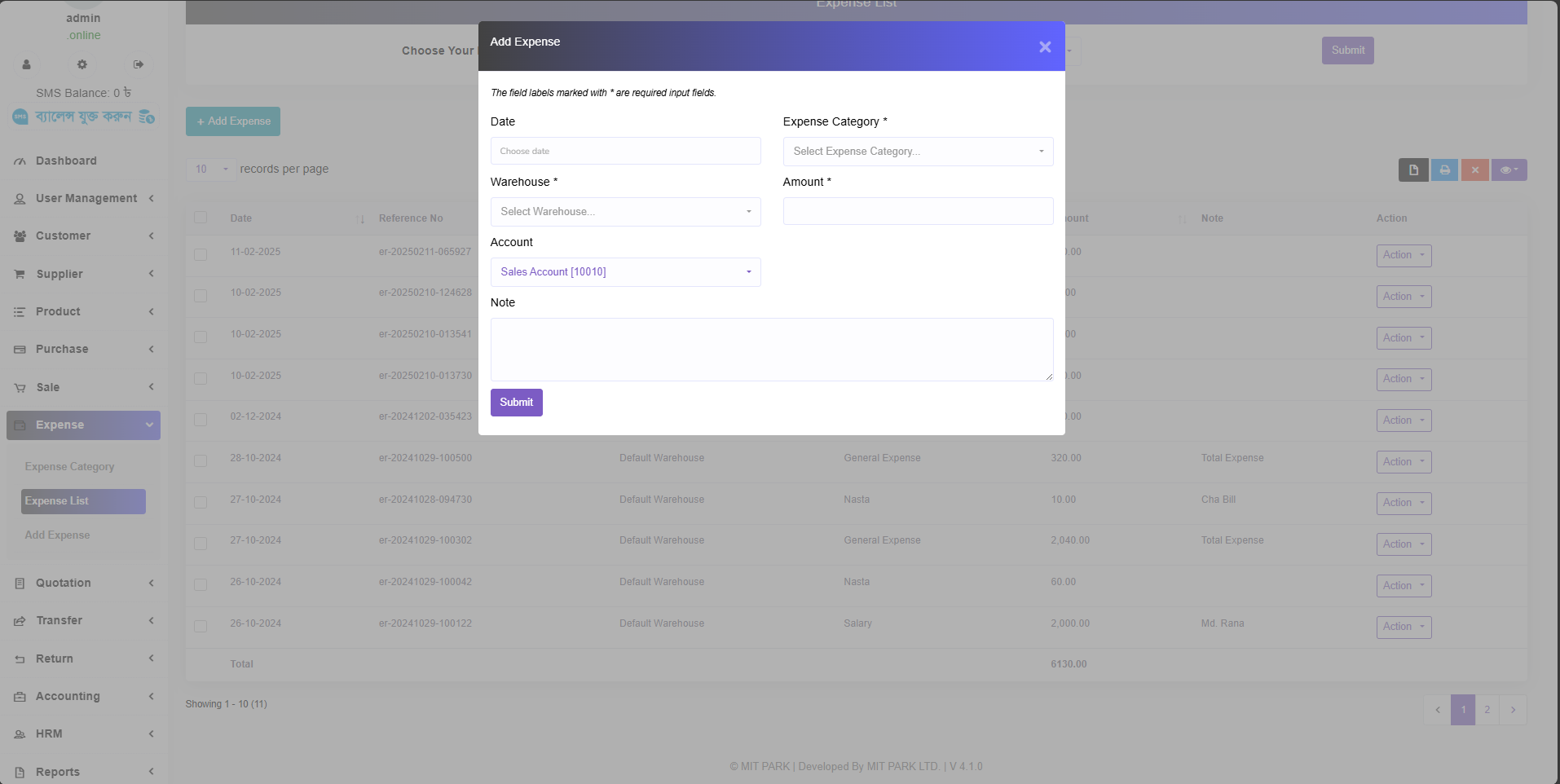Click the PDF export icon button

(x=1413, y=170)
